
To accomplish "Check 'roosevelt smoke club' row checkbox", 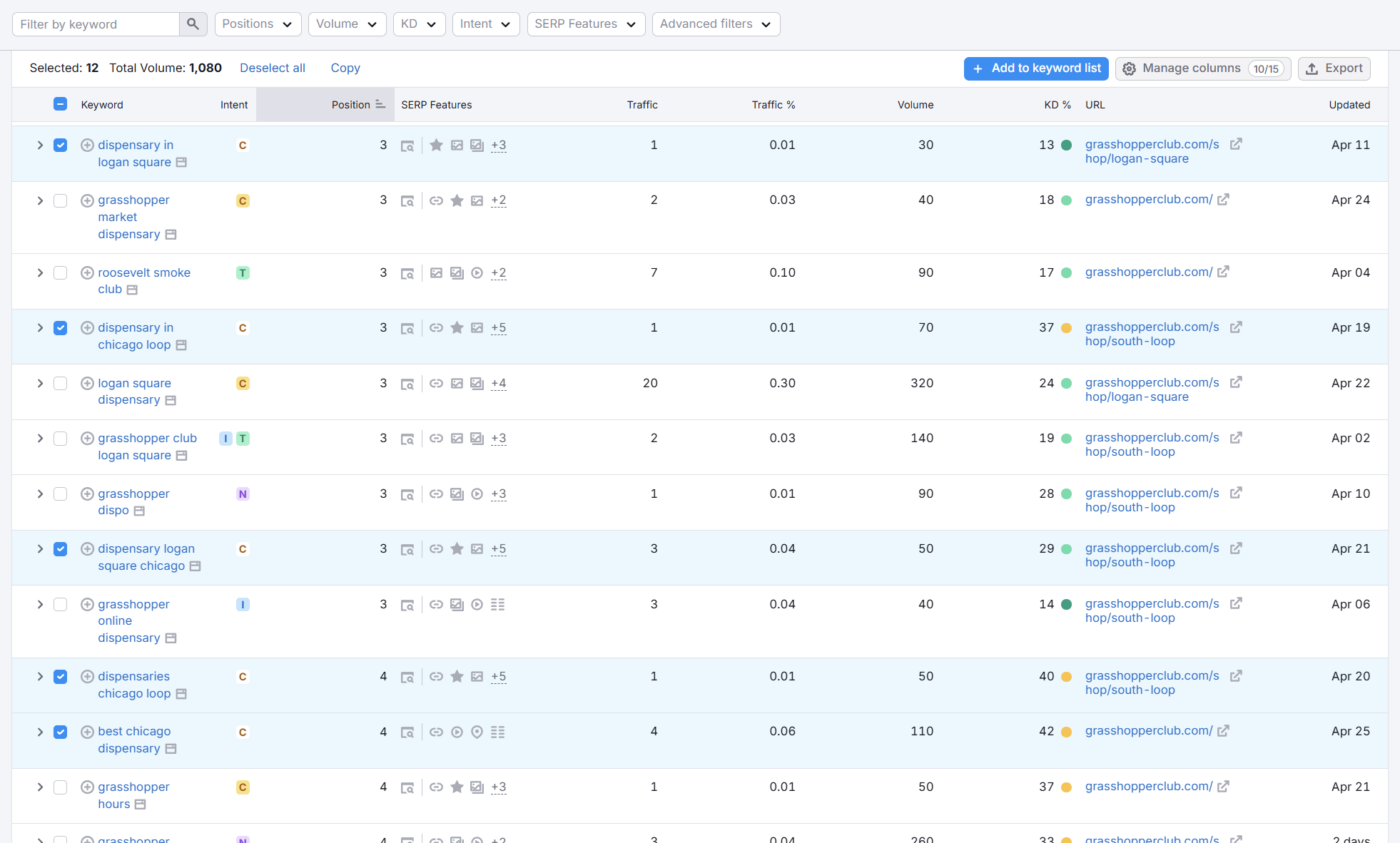I will (x=61, y=272).
